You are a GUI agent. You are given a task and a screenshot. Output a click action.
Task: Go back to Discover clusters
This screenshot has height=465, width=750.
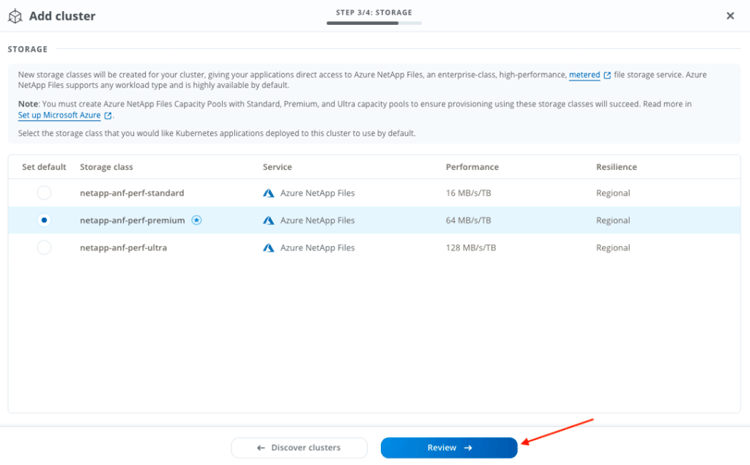299,448
